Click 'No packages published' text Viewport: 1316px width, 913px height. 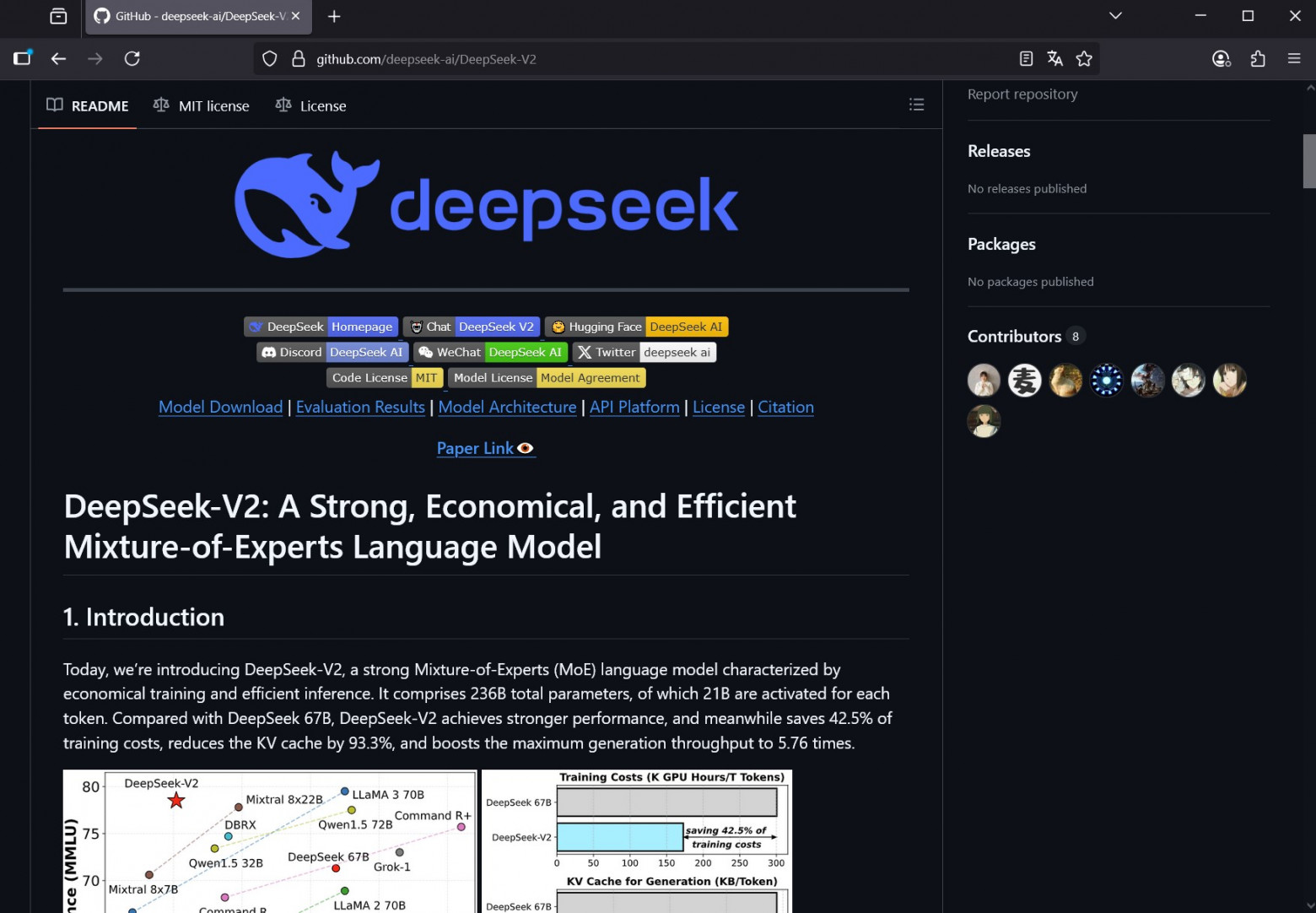coord(1030,281)
